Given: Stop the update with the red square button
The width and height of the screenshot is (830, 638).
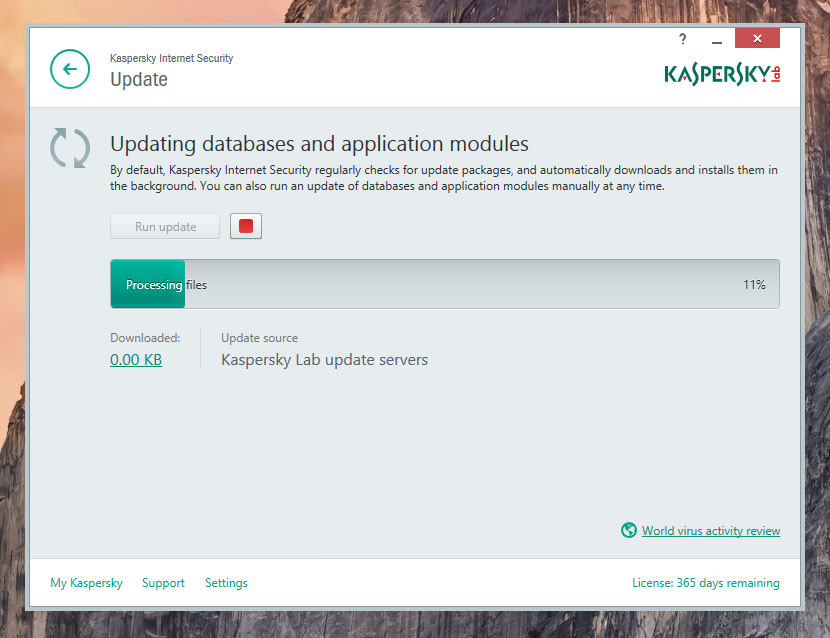Looking at the screenshot, I should pyautogui.click(x=246, y=226).
